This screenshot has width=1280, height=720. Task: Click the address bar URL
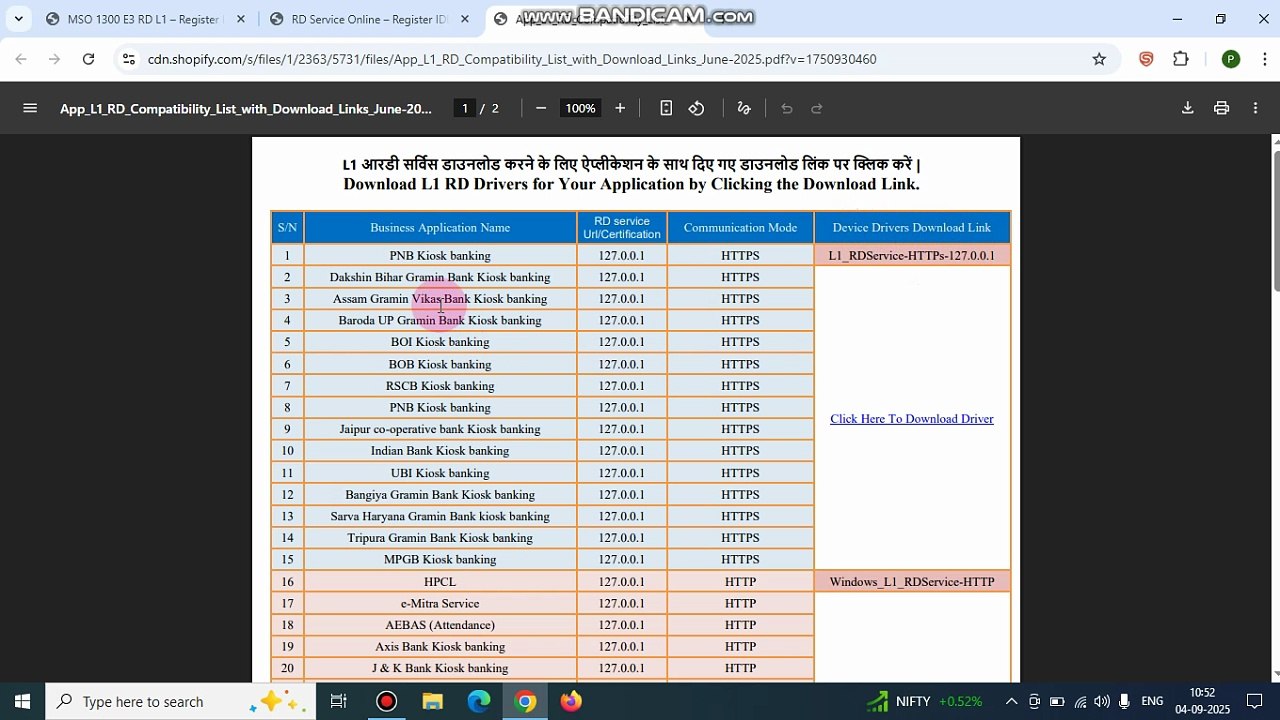click(x=512, y=59)
